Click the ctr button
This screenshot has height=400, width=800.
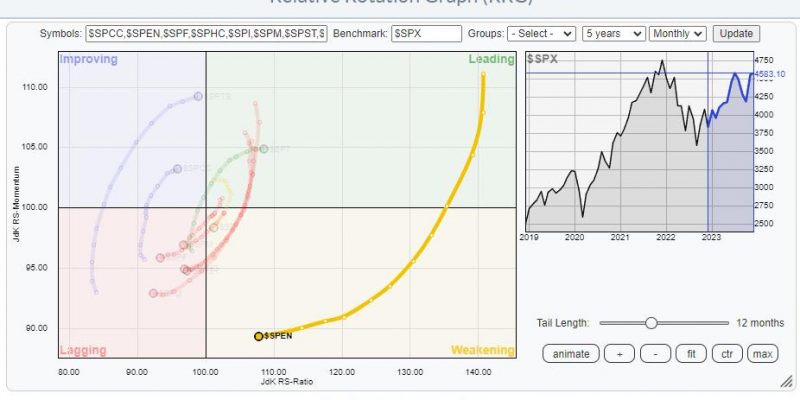[x=727, y=354]
